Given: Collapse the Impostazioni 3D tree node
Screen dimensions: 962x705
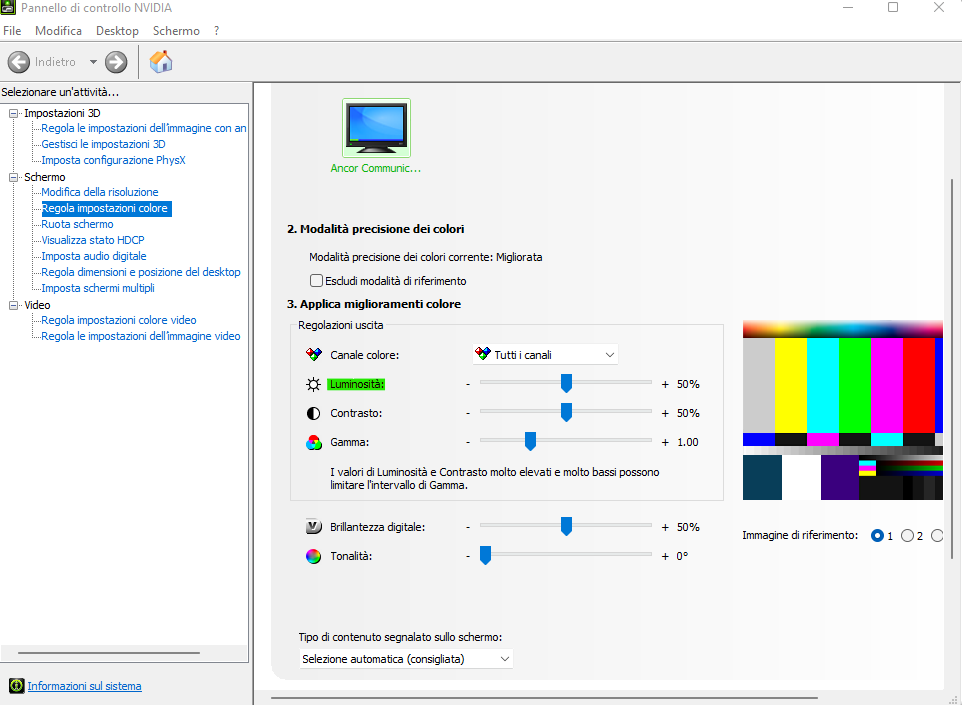Looking at the screenshot, I should pyautogui.click(x=14, y=113).
